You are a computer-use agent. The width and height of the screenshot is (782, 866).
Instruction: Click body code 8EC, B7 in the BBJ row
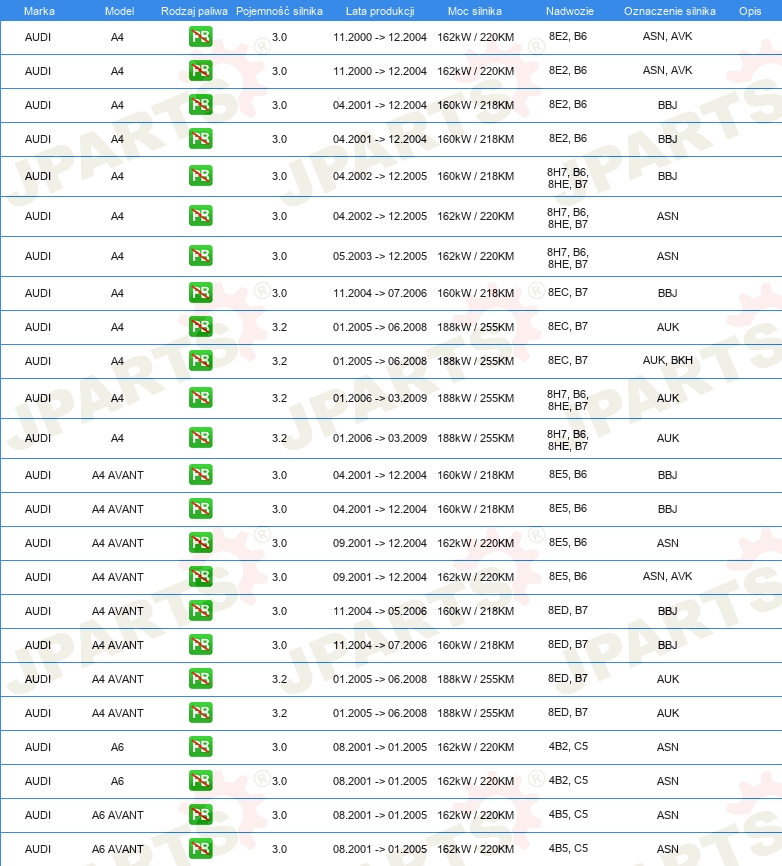pos(568,292)
